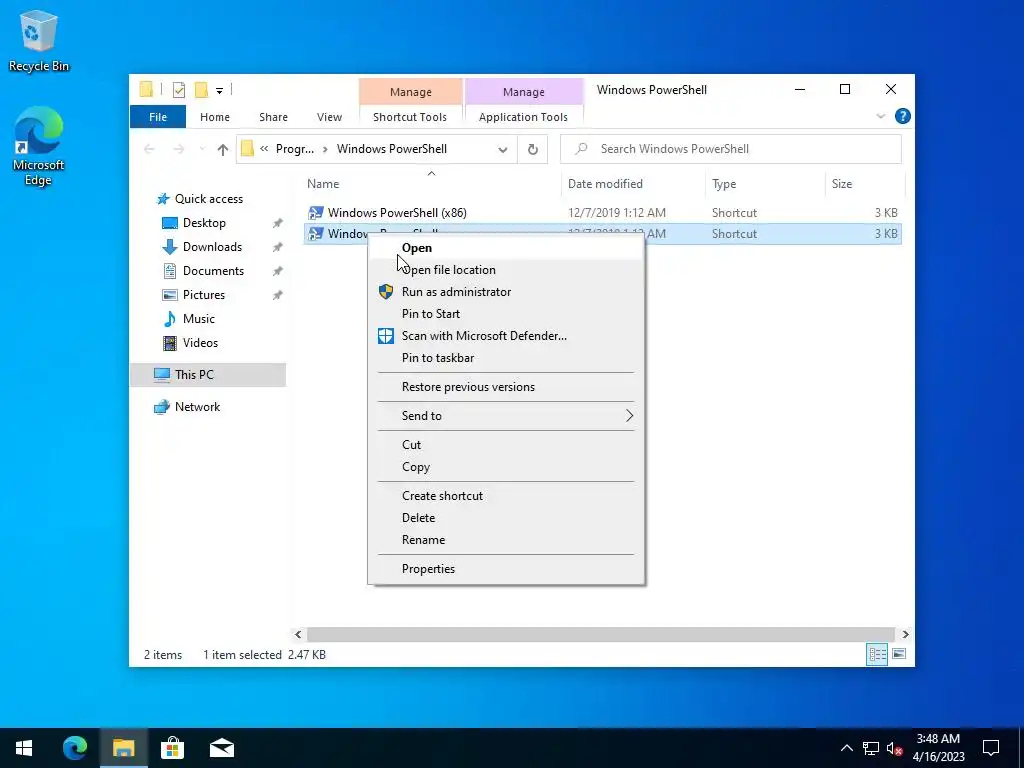Image resolution: width=1024 pixels, height=768 pixels.
Task: Open Videos in navigation pane
Action: point(200,343)
